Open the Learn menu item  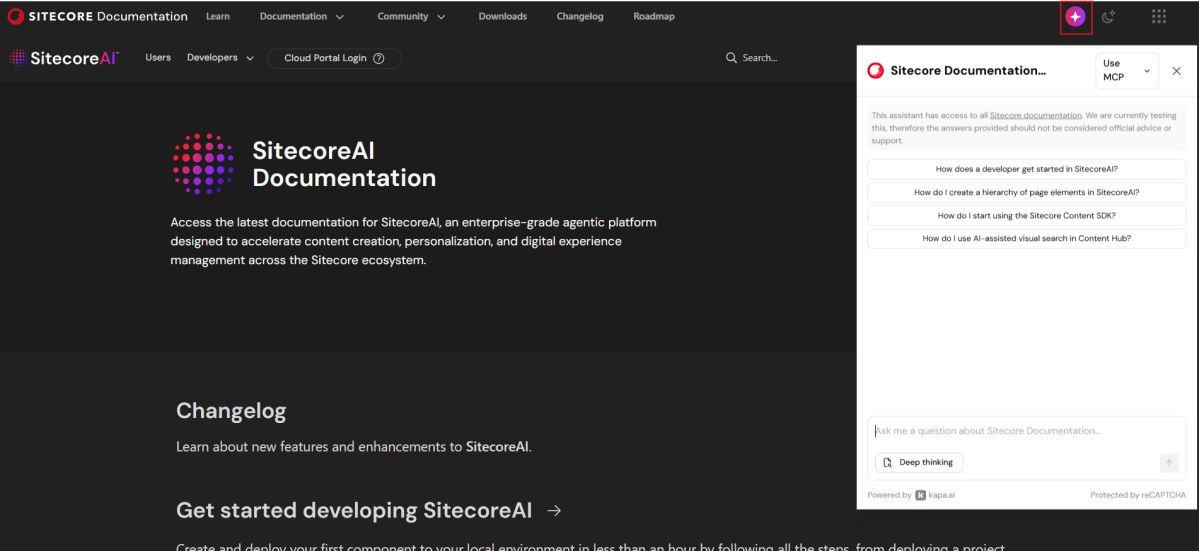tap(218, 16)
